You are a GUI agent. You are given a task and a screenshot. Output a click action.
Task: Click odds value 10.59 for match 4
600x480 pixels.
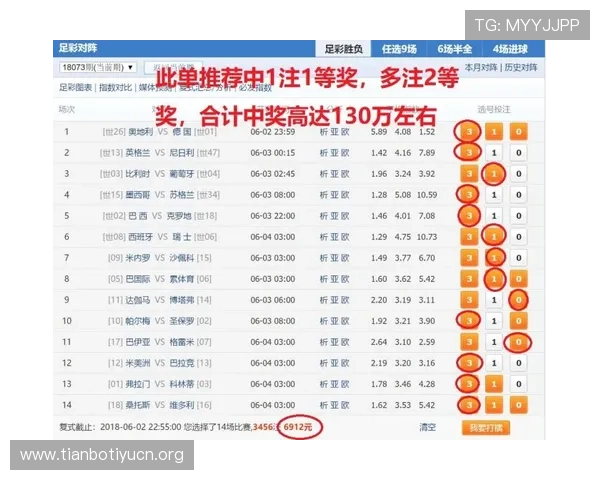tap(427, 195)
